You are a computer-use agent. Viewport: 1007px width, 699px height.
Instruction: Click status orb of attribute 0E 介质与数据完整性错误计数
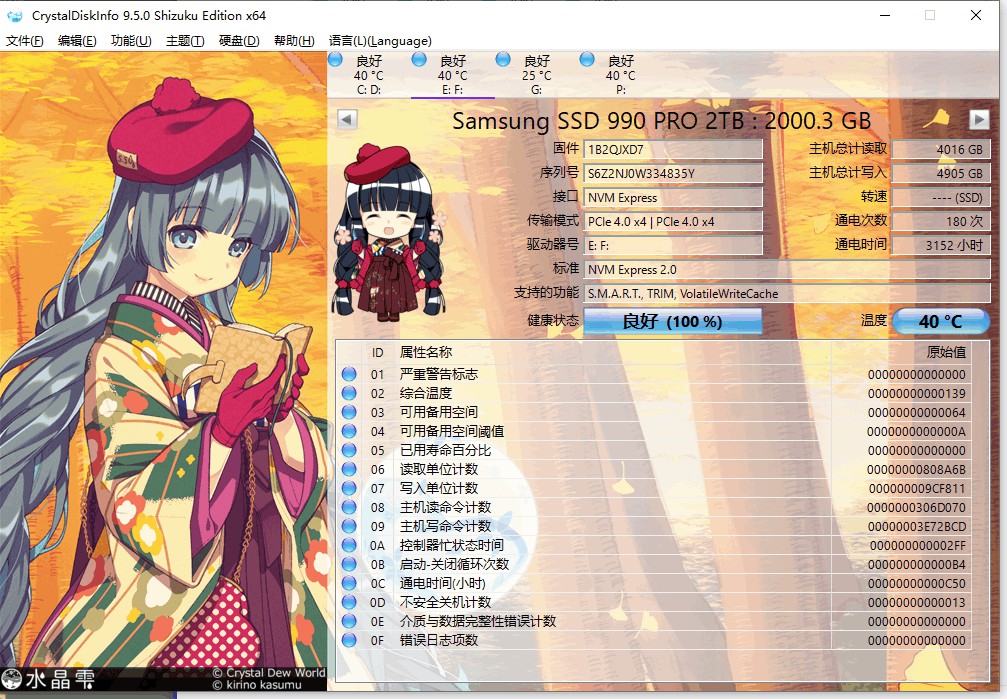point(349,621)
